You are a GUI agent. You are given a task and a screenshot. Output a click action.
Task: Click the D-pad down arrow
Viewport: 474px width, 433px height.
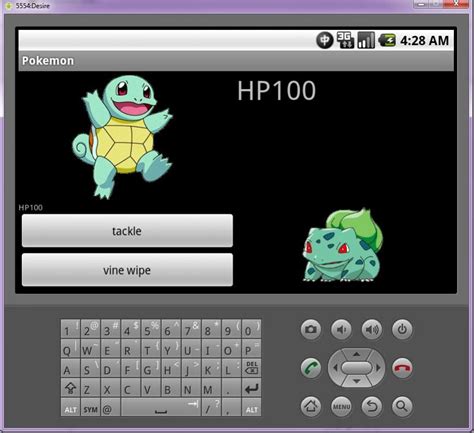tap(356, 381)
